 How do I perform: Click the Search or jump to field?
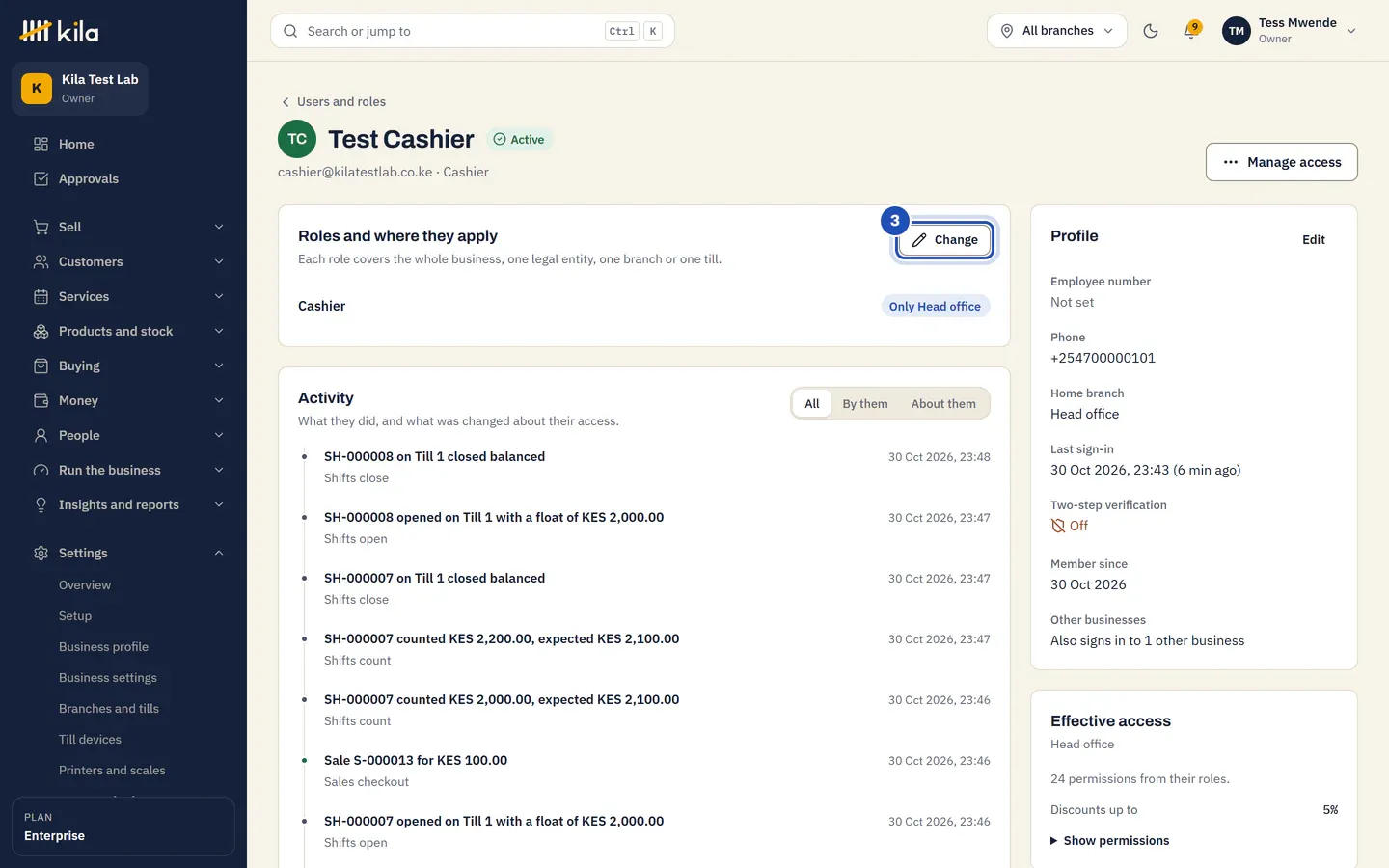473,31
